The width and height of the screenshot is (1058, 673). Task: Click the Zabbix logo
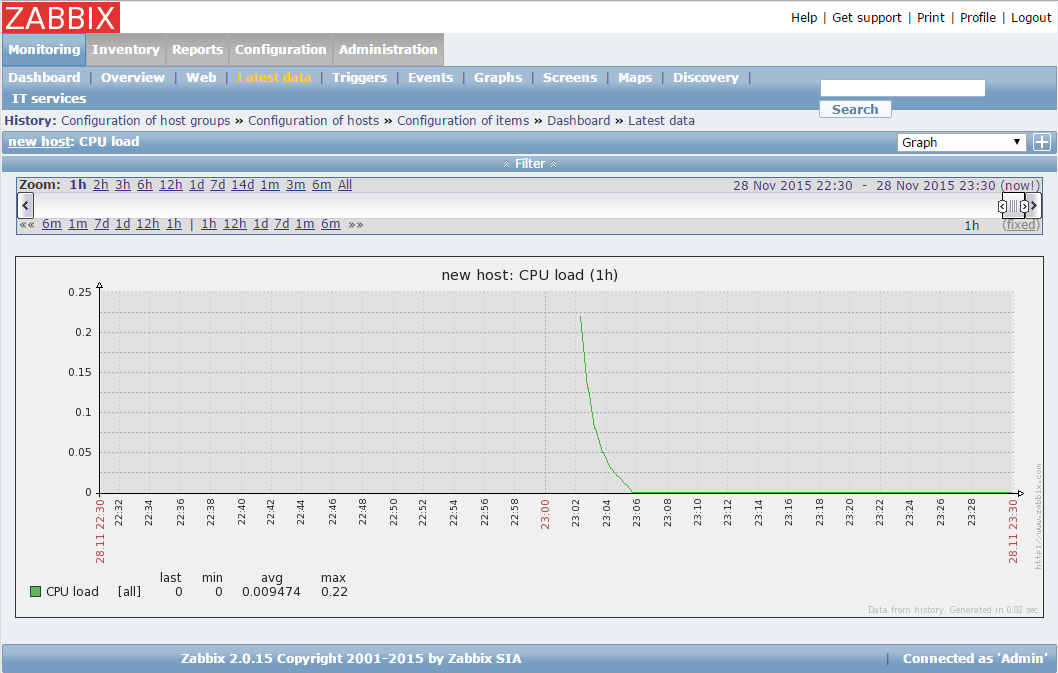(x=62, y=17)
